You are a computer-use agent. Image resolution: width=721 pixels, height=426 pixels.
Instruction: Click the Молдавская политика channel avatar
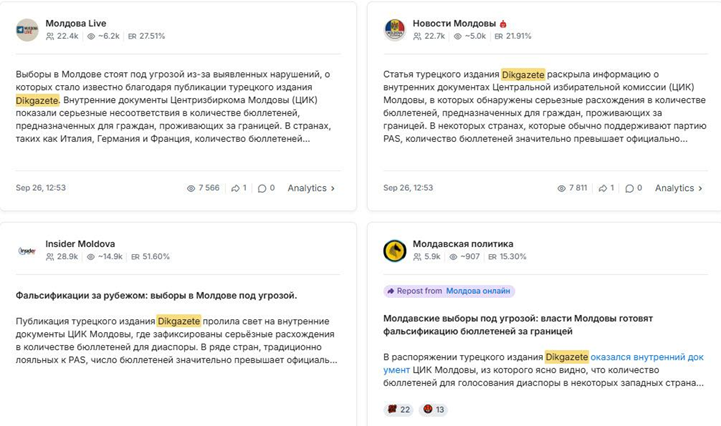tap(395, 250)
